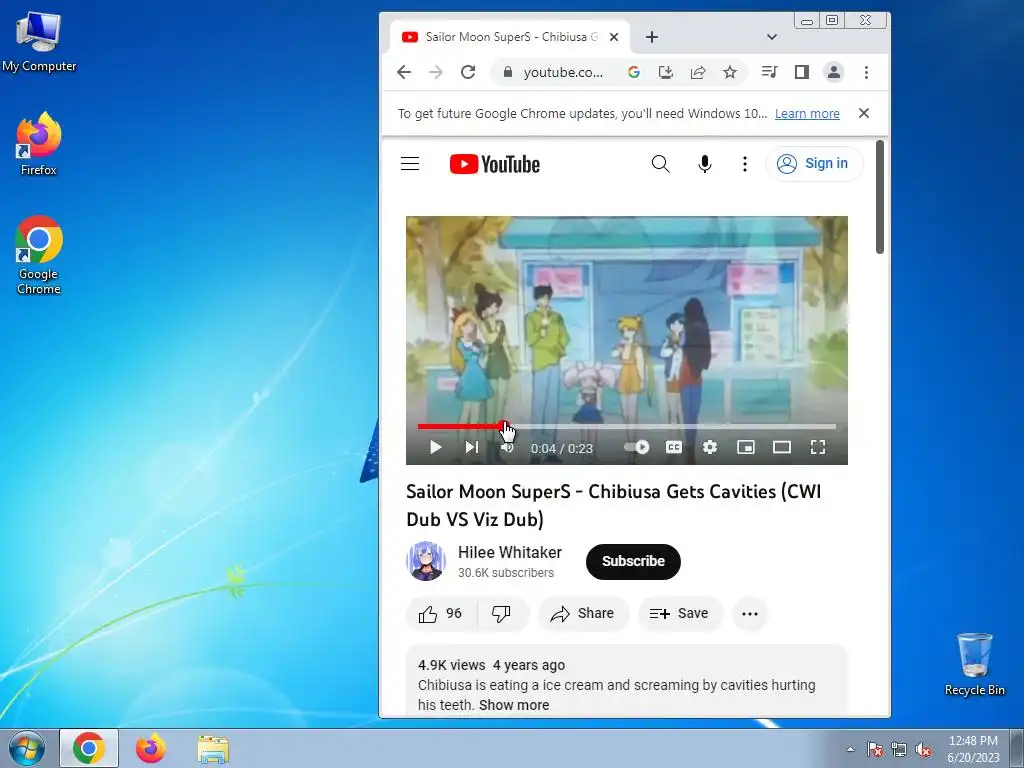Image resolution: width=1024 pixels, height=768 pixels.
Task: Open Chrome side panel
Action: 801,72
